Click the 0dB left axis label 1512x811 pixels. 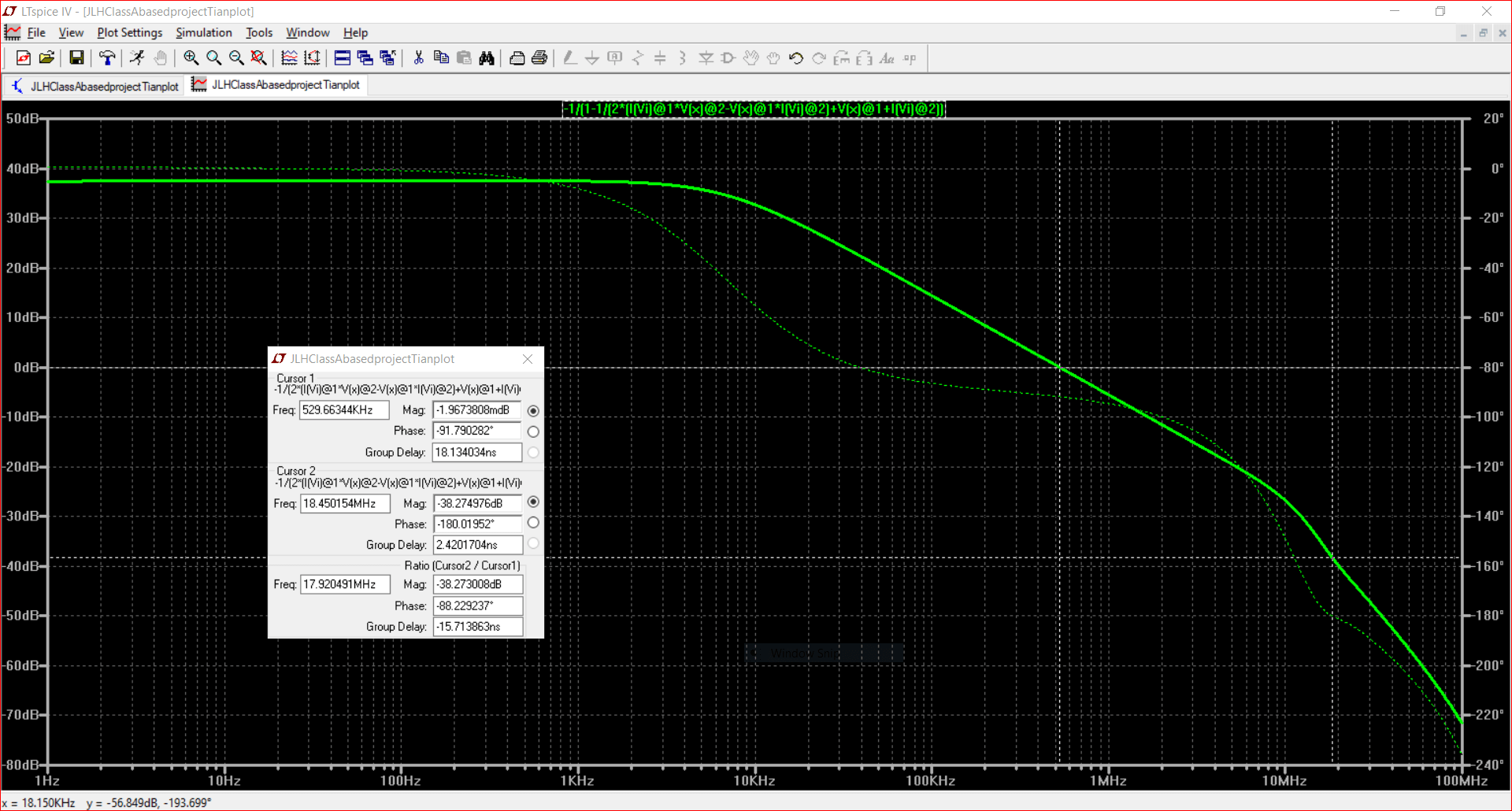tap(26, 367)
